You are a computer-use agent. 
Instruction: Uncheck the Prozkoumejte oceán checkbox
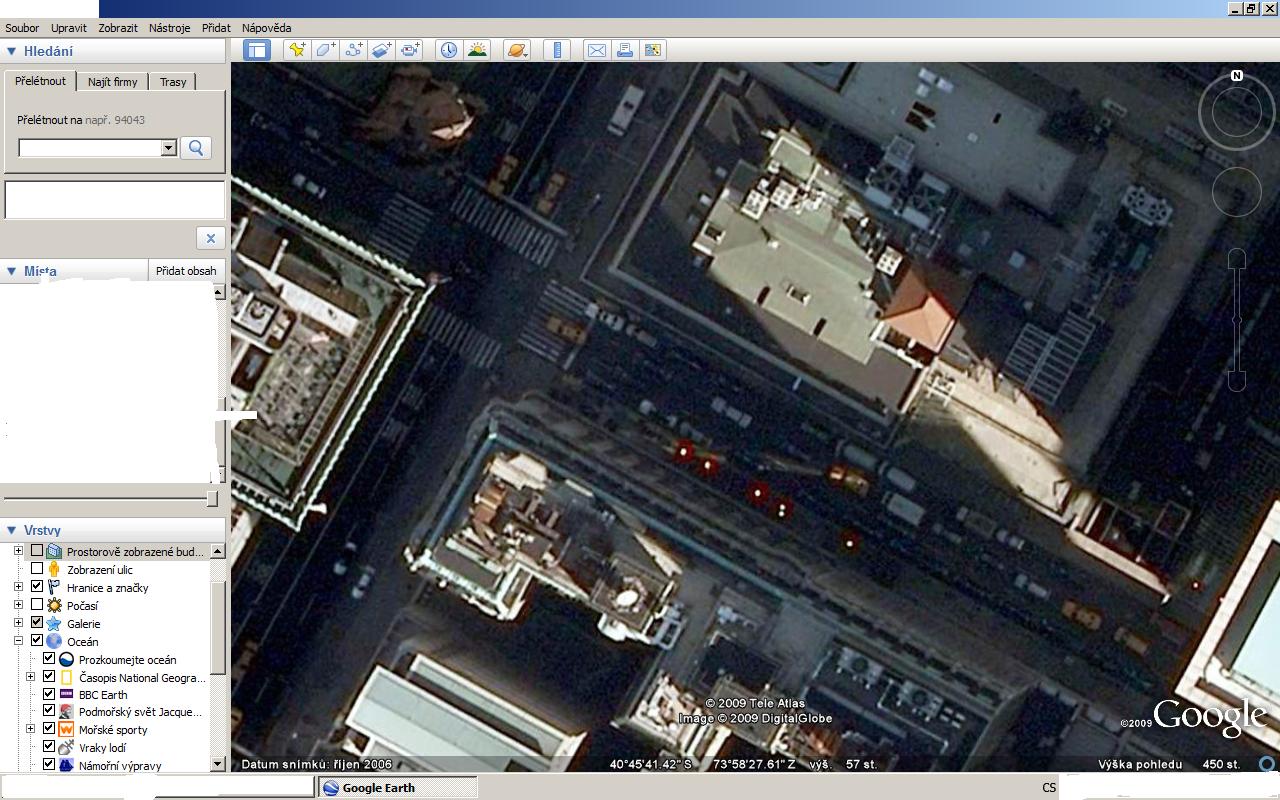click(49, 659)
